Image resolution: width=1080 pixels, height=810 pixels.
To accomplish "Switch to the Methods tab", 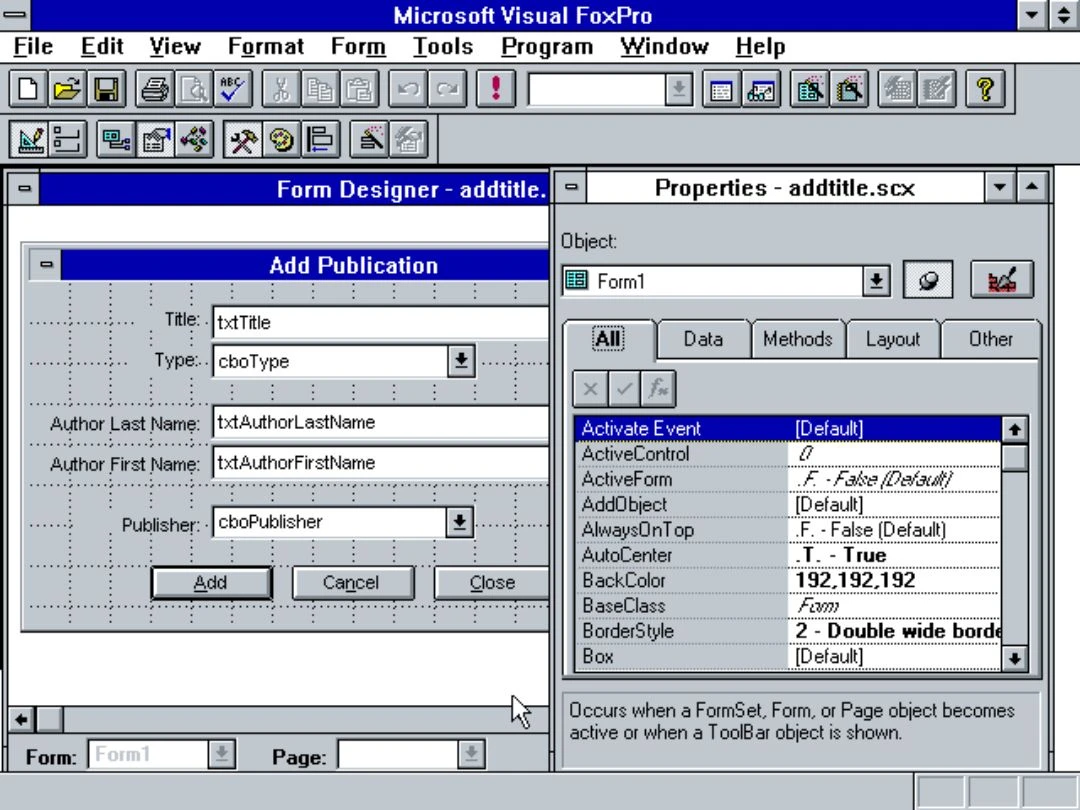I will pyautogui.click(x=797, y=339).
